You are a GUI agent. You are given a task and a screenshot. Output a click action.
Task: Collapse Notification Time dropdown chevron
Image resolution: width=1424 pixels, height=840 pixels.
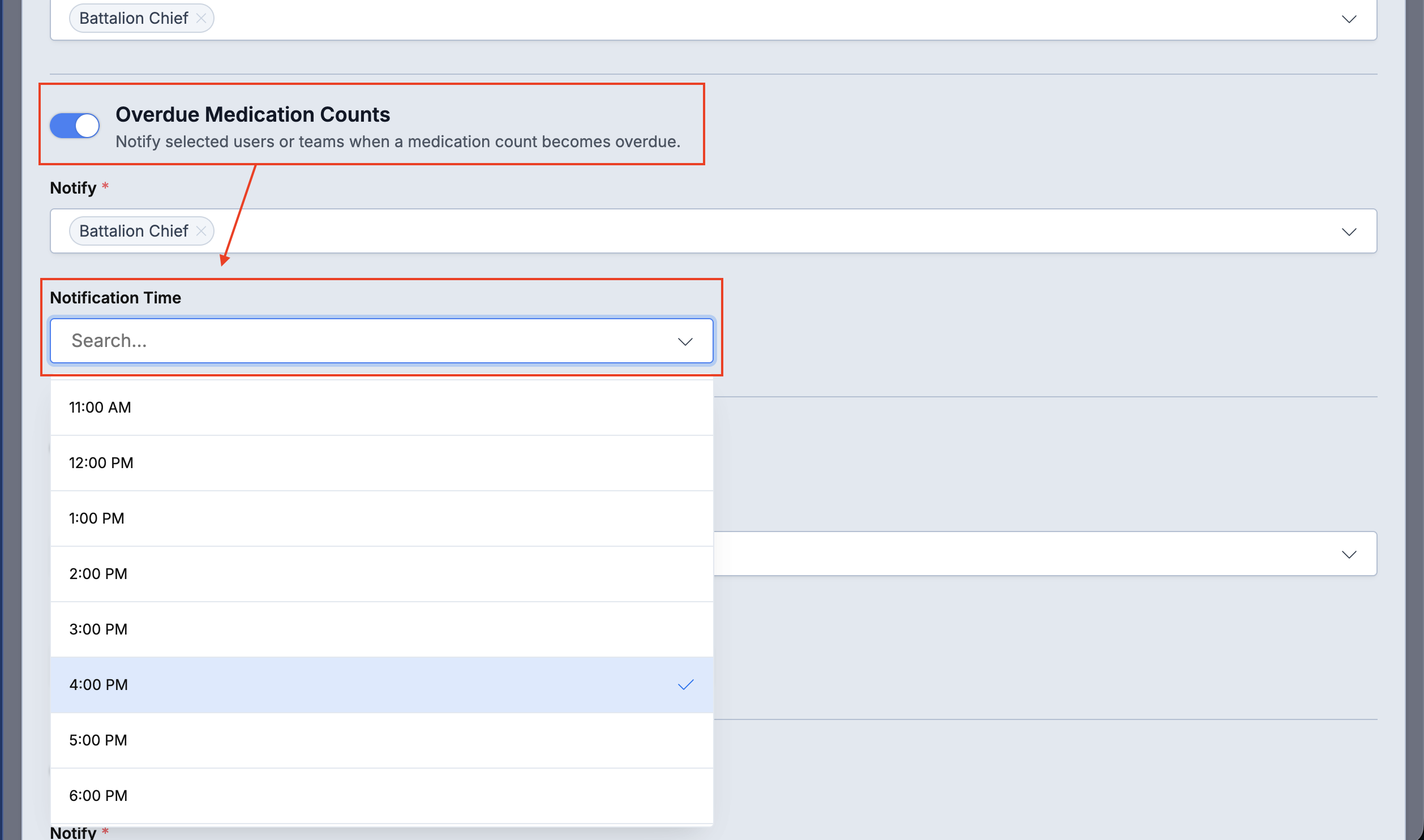coord(685,341)
